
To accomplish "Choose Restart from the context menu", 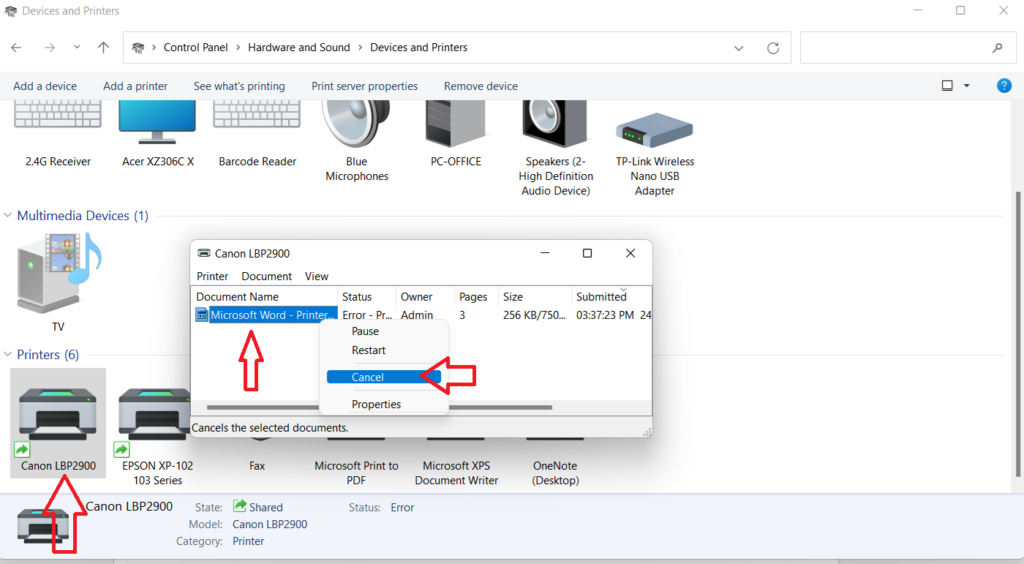I will click(x=384, y=350).
